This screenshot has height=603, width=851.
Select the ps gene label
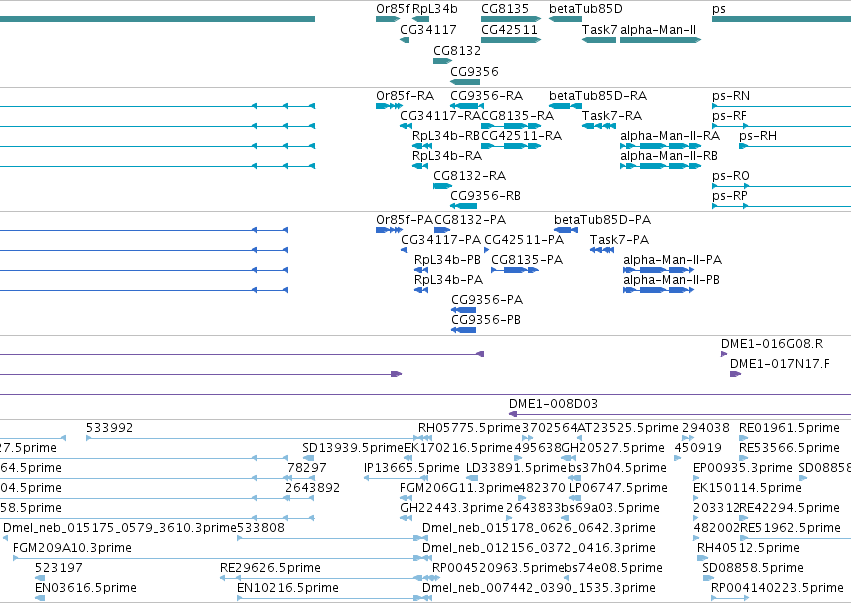(x=719, y=9)
